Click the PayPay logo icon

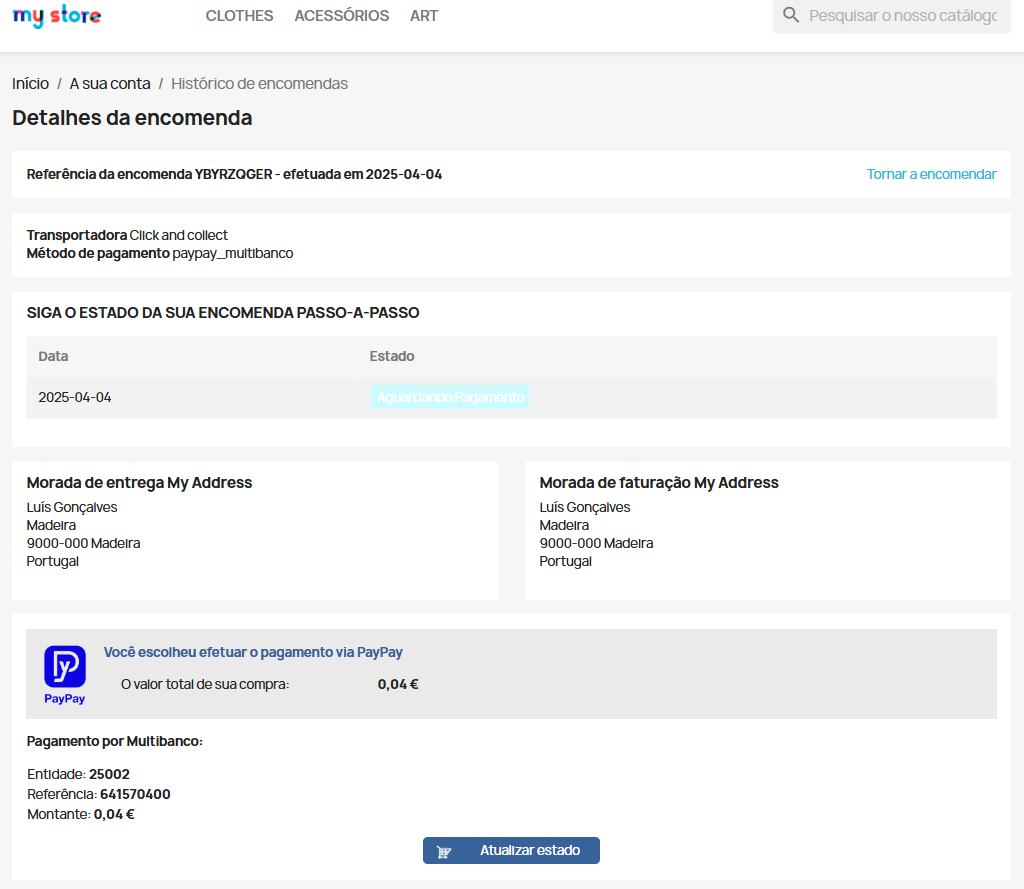tap(65, 667)
